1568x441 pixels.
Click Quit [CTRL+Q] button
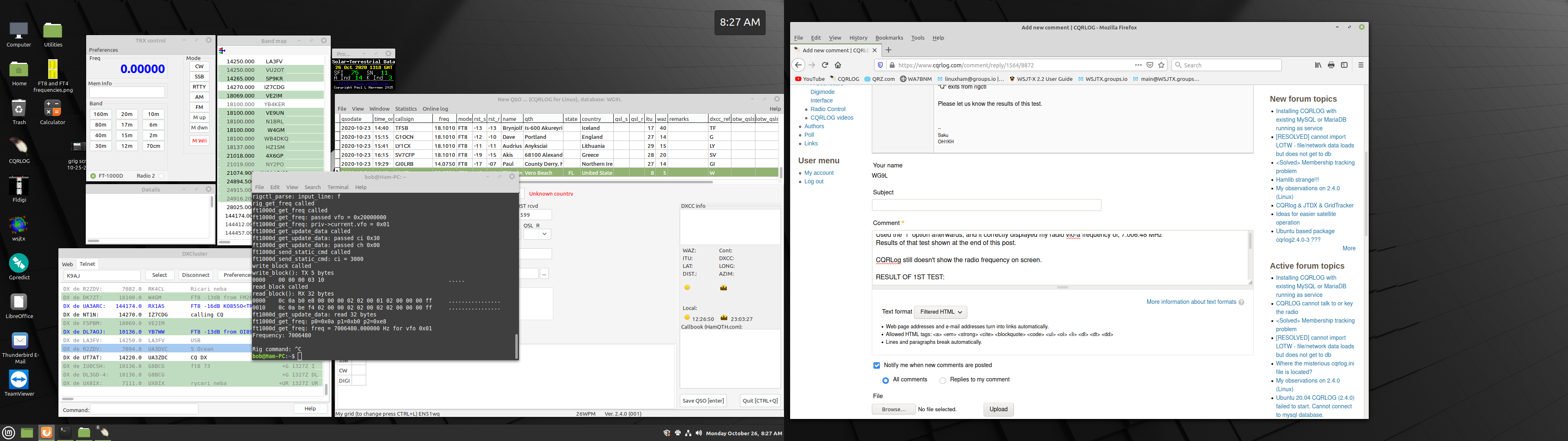click(759, 401)
